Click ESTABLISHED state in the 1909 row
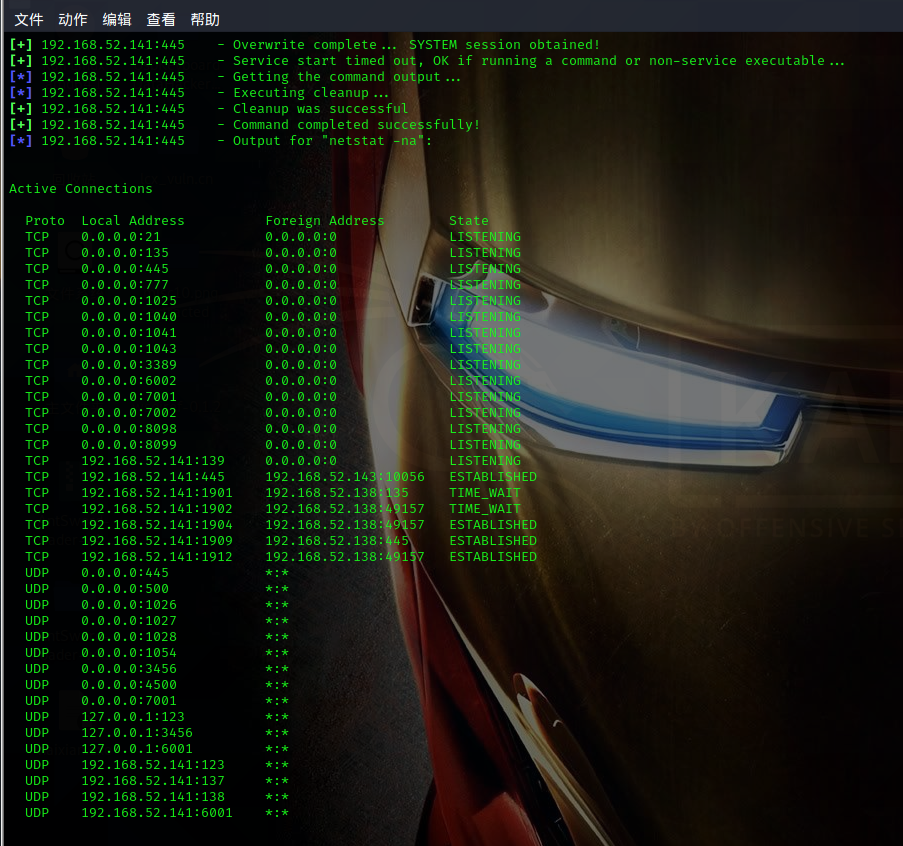This screenshot has width=903, height=846. [493, 541]
